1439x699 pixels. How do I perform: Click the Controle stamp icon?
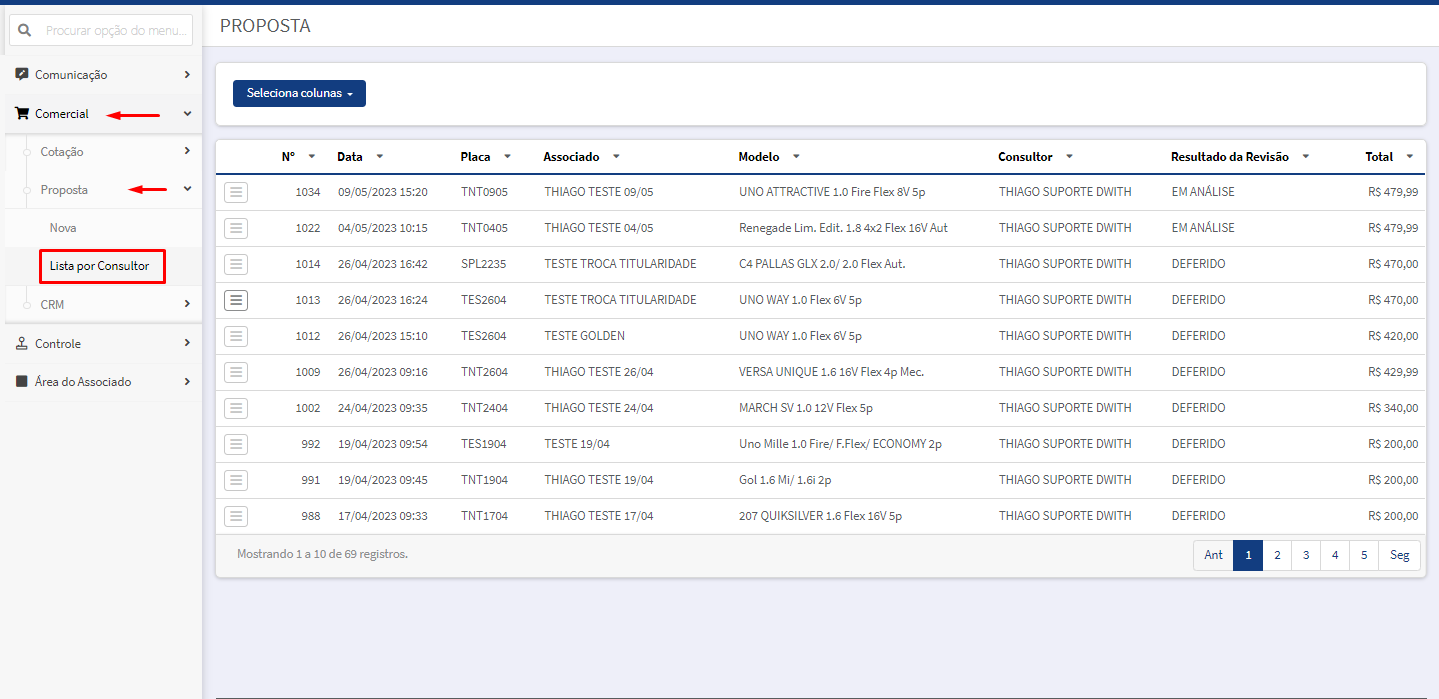click(x=22, y=343)
